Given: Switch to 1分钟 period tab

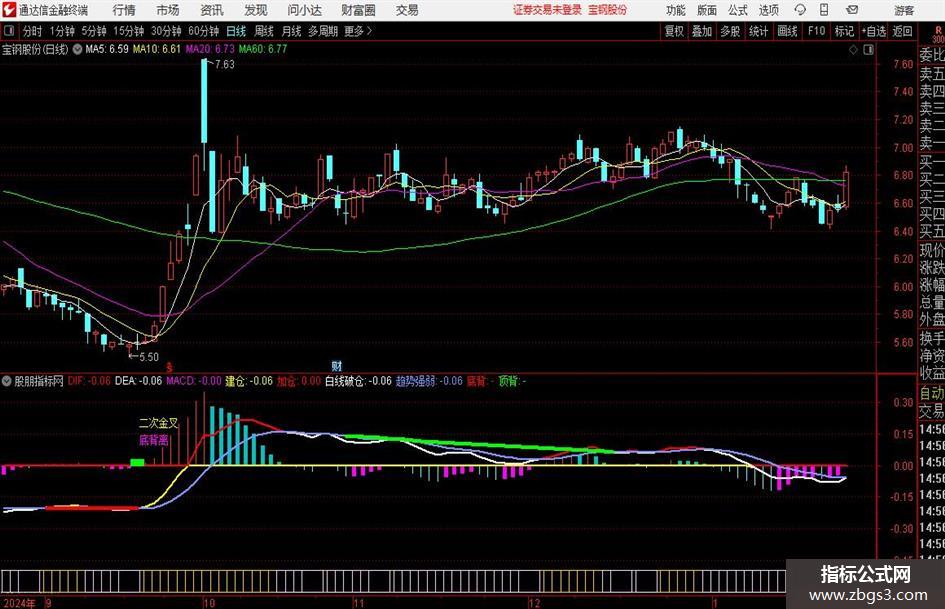Looking at the screenshot, I should 62,31.
